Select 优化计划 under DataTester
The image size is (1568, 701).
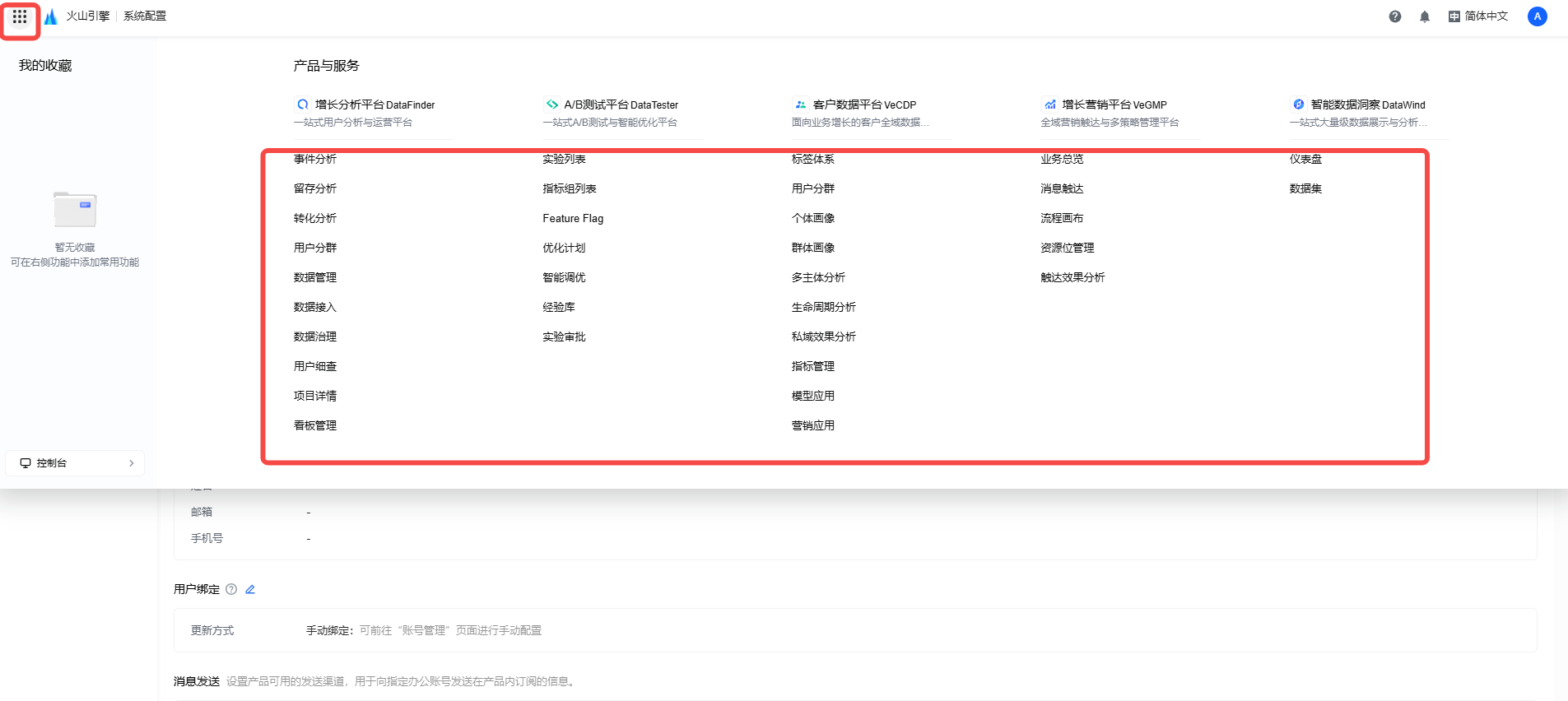[564, 248]
